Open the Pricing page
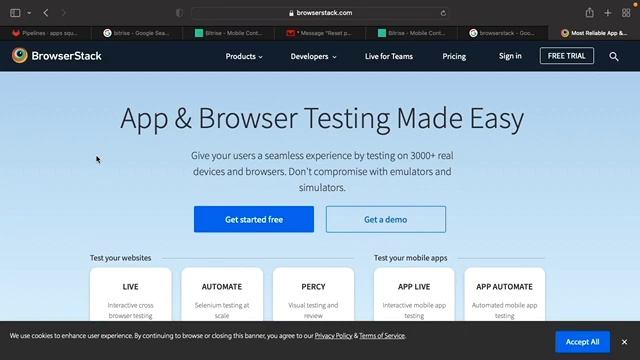 coord(454,56)
